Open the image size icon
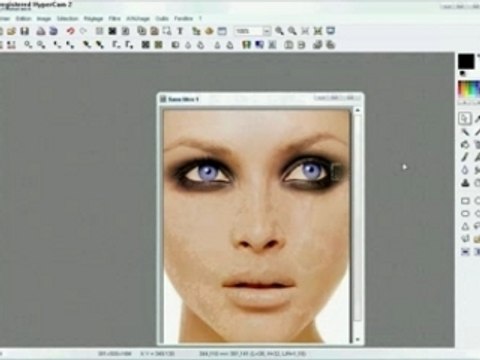Viewport: 480px width, 360px height. click(x=196, y=31)
